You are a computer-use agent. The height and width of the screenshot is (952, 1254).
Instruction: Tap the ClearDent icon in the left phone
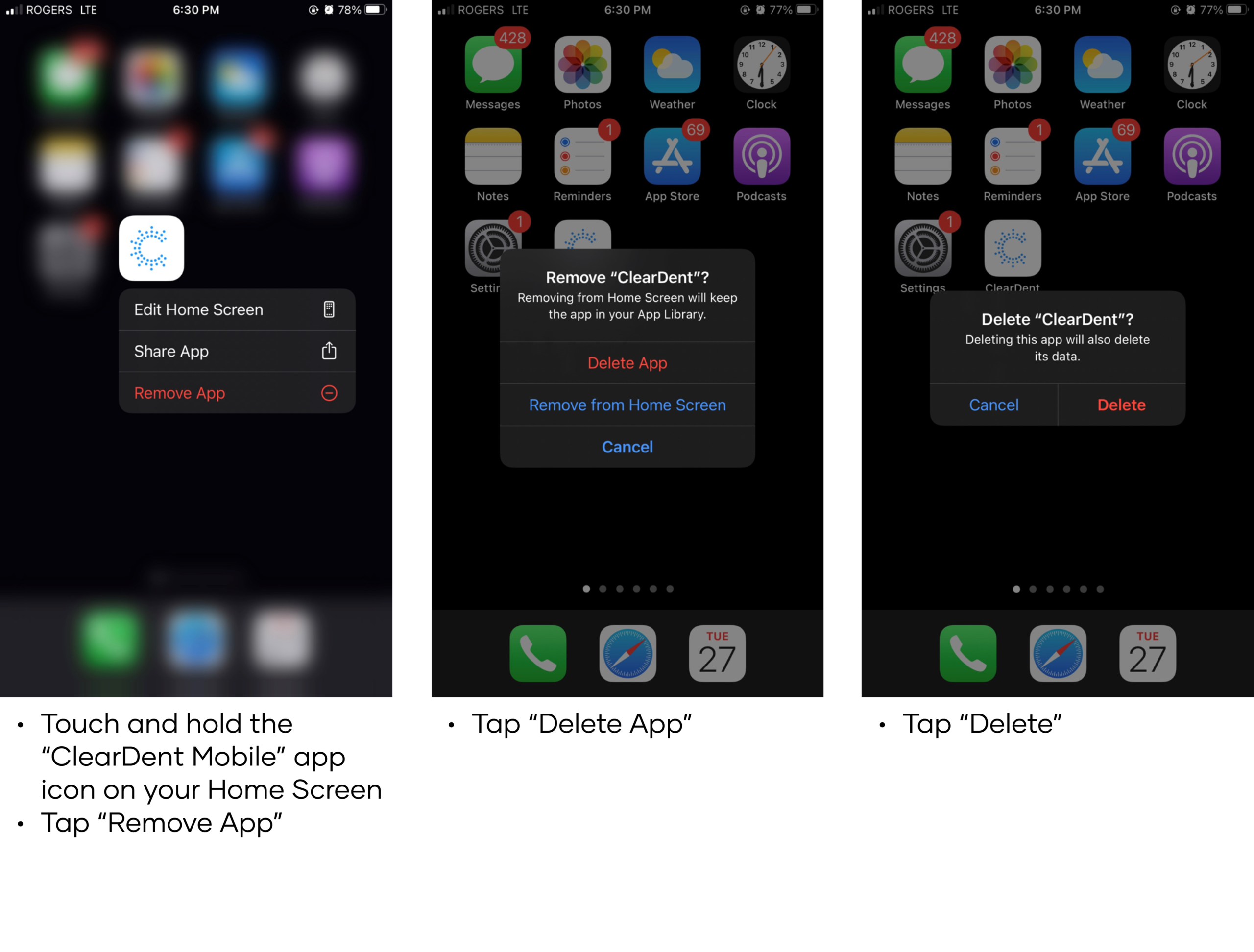[x=151, y=248]
